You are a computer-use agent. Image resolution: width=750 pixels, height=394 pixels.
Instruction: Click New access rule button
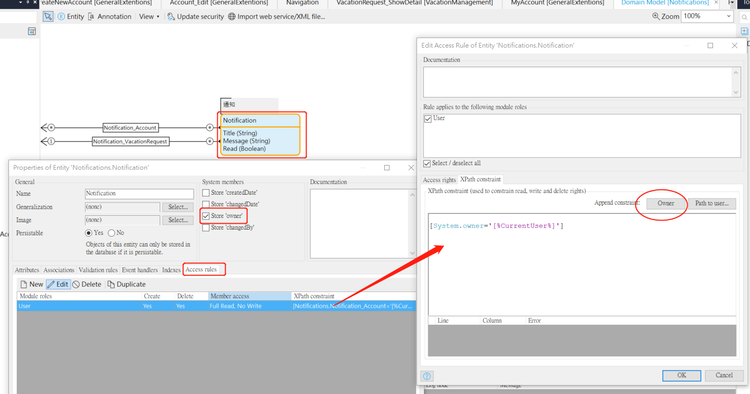click(32, 284)
